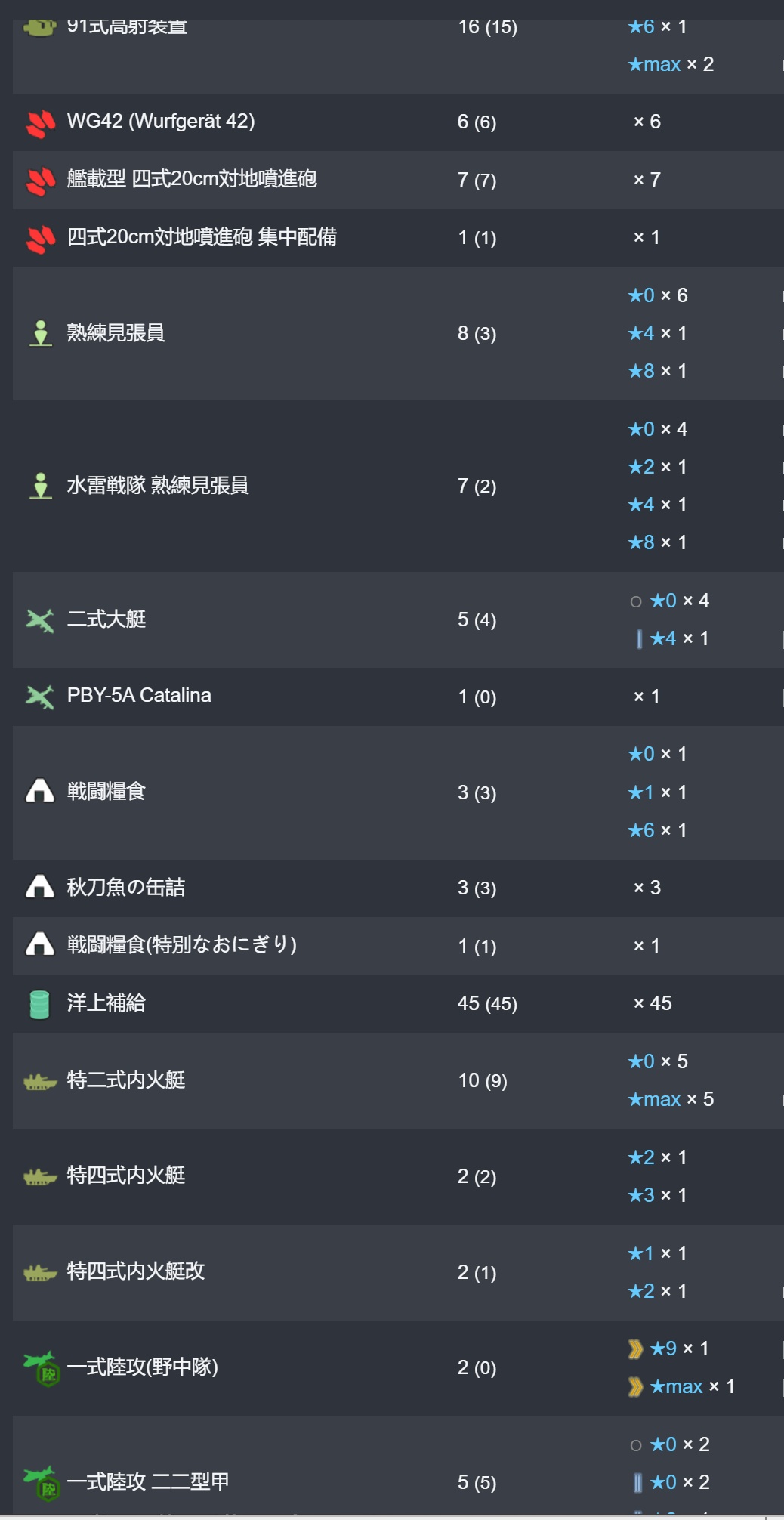Click the ★6 × 1 entry for 戦闘糧食
Image resolution: width=784 pixels, height=1520 pixels.
point(657,830)
